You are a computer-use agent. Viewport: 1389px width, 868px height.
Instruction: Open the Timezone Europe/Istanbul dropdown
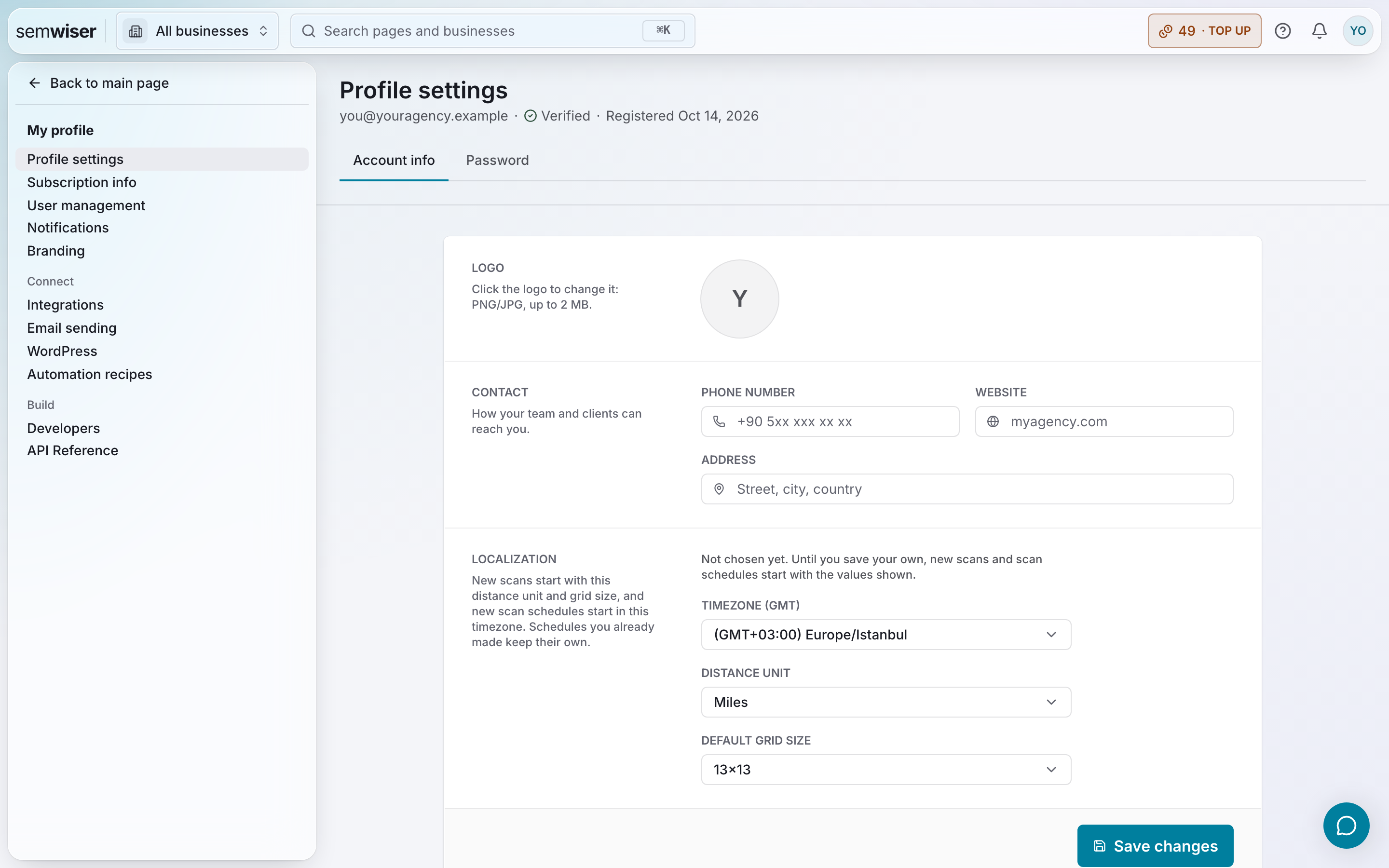coord(885,634)
